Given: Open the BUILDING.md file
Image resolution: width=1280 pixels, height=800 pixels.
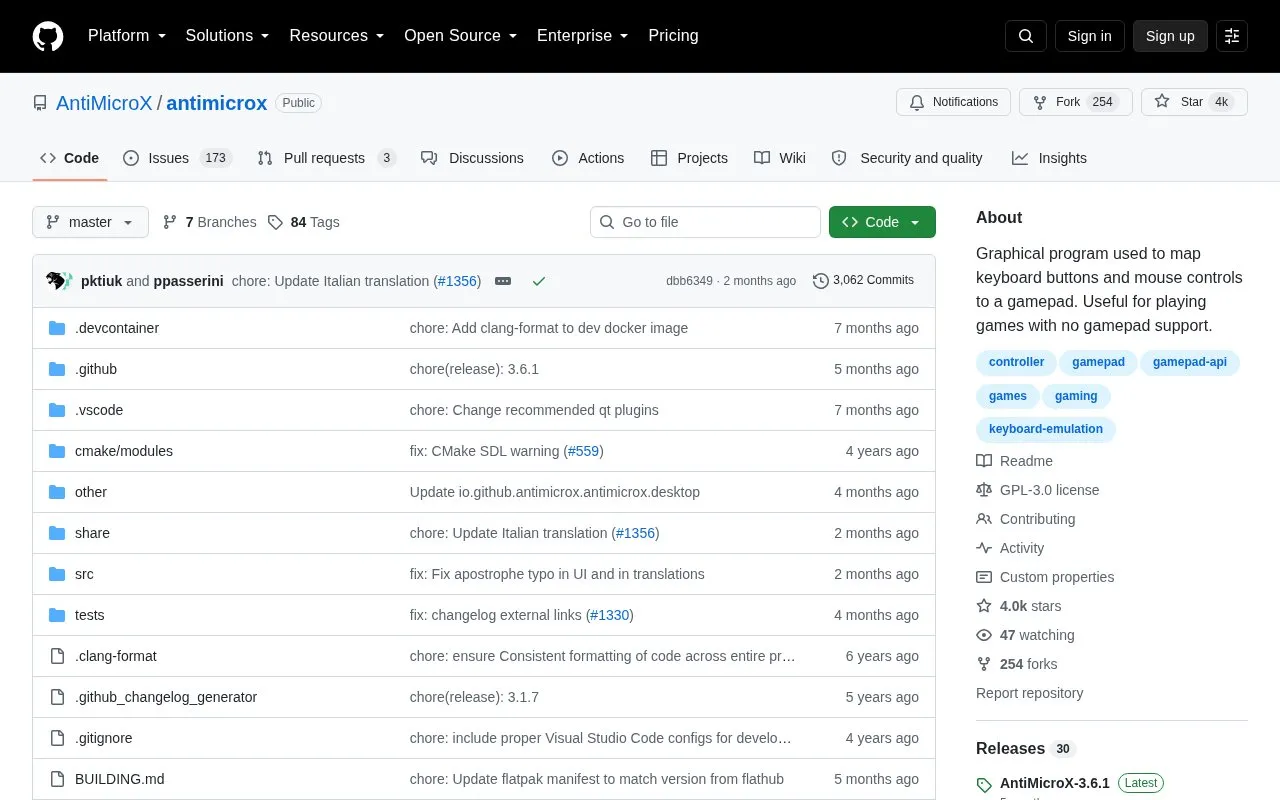Looking at the screenshot, I should pos(120,779).
